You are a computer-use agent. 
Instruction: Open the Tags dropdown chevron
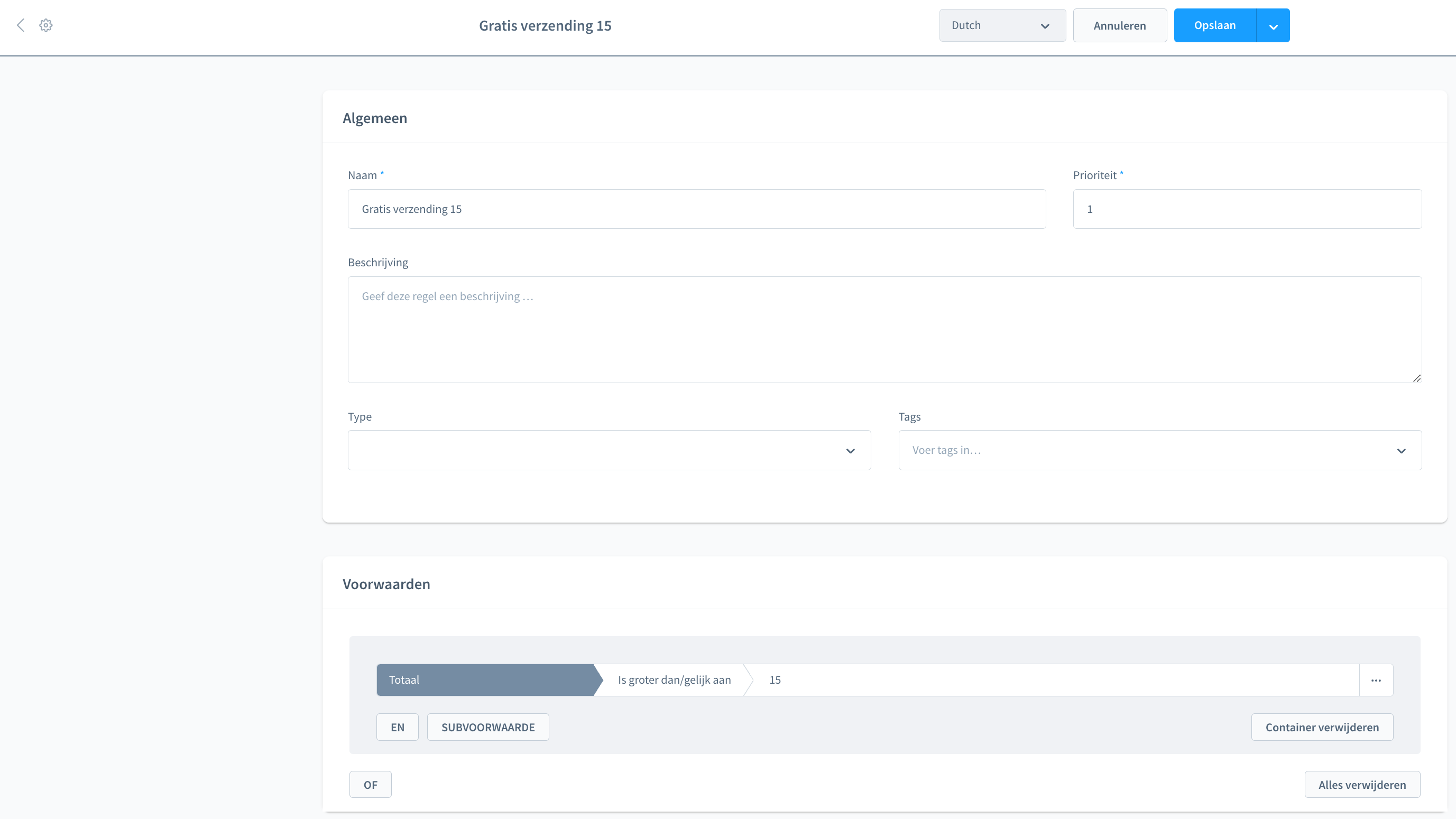click(x=1401, y=451)
